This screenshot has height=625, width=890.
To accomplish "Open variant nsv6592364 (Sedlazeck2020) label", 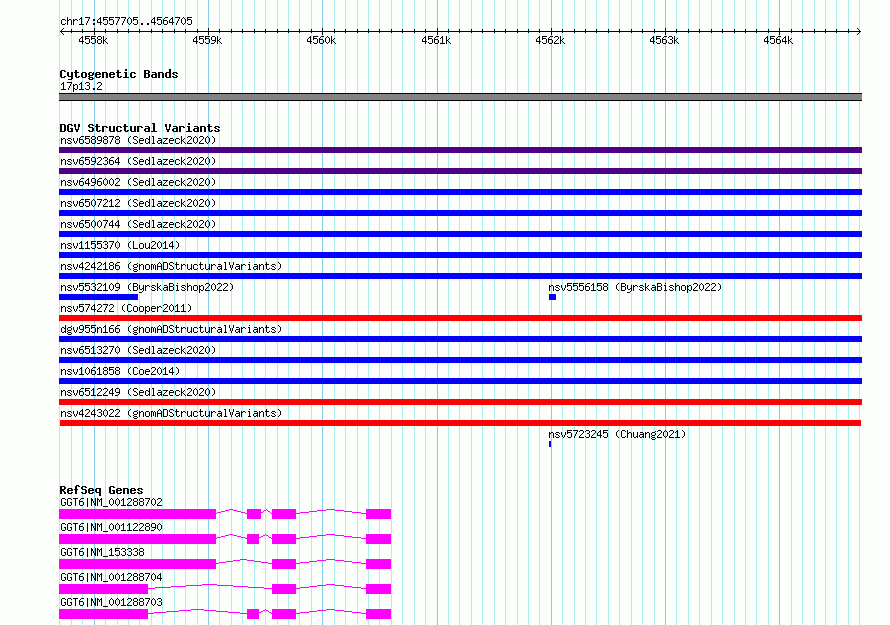I will click(138, 161).
